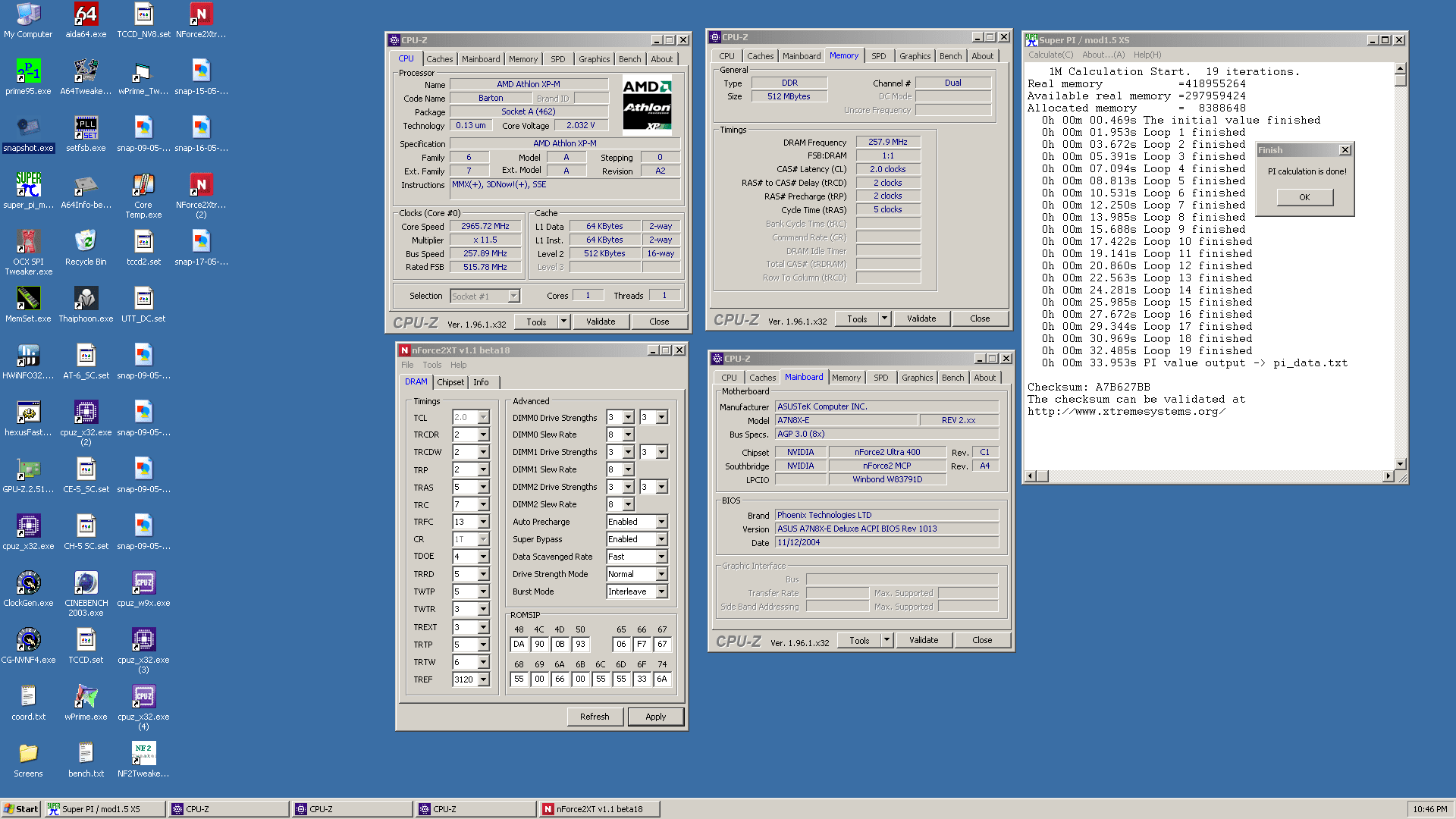Open Auto Precharge dropdown
Screen dimensions: 1456x819
[661, 522]
